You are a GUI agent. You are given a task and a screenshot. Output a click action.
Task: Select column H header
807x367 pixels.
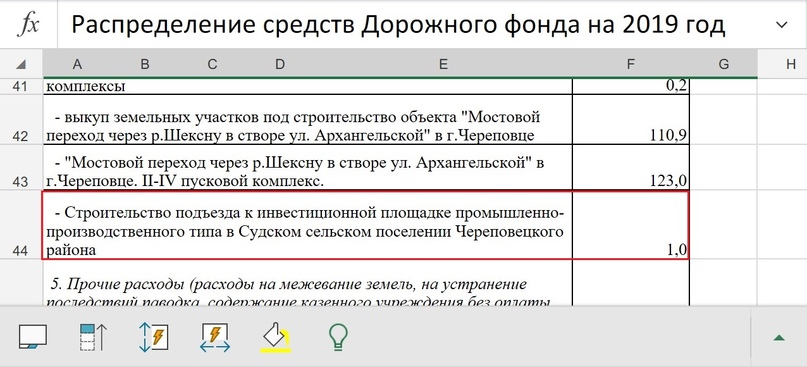coord(782,64)
